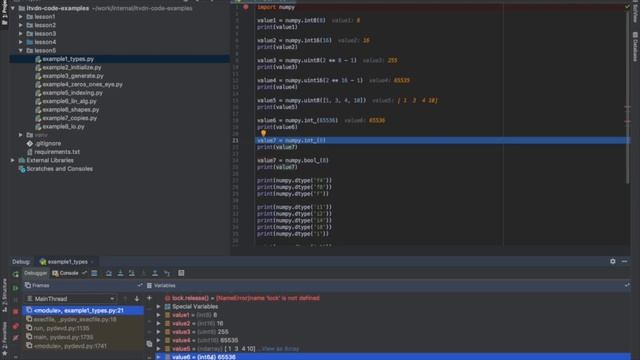640x360 pixels.
Task: Open the Database tool window tab
Action: 635,47
